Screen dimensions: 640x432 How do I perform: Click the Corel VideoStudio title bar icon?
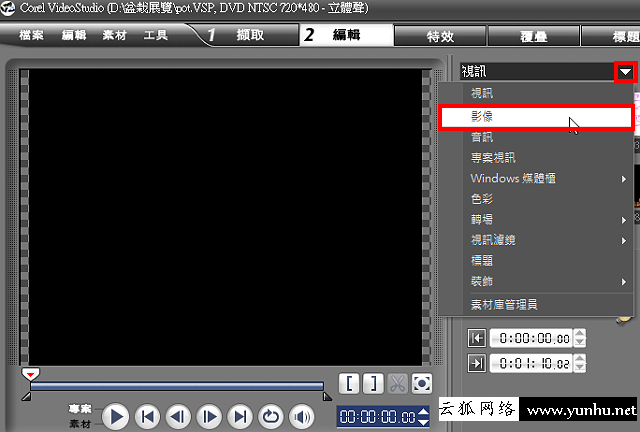[8, 8]
